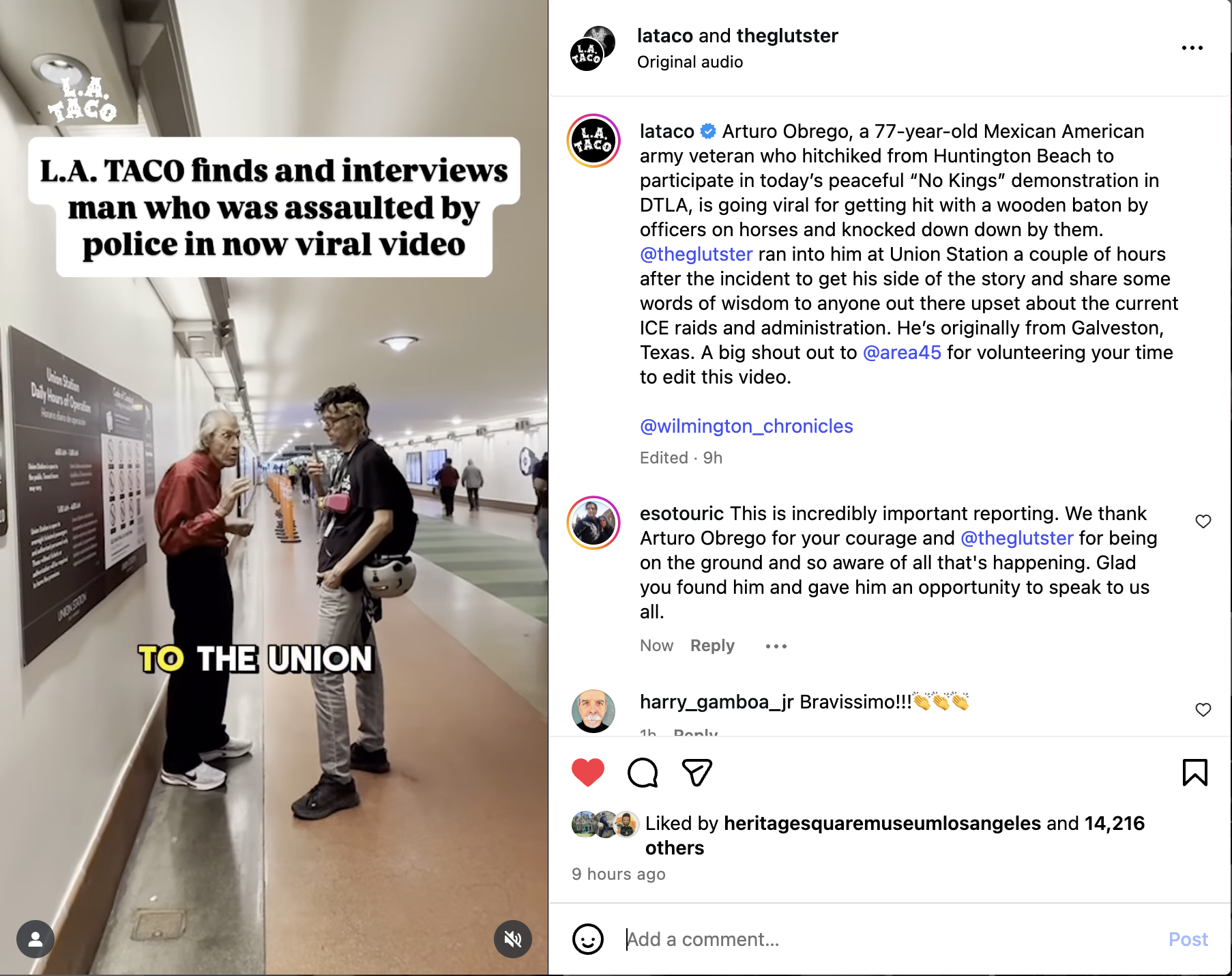Like esotouric's comment heart icon
Image resolution: width=1232 pixels, height=976 pixels.
pyautogui.click(x=1203, y=521)
